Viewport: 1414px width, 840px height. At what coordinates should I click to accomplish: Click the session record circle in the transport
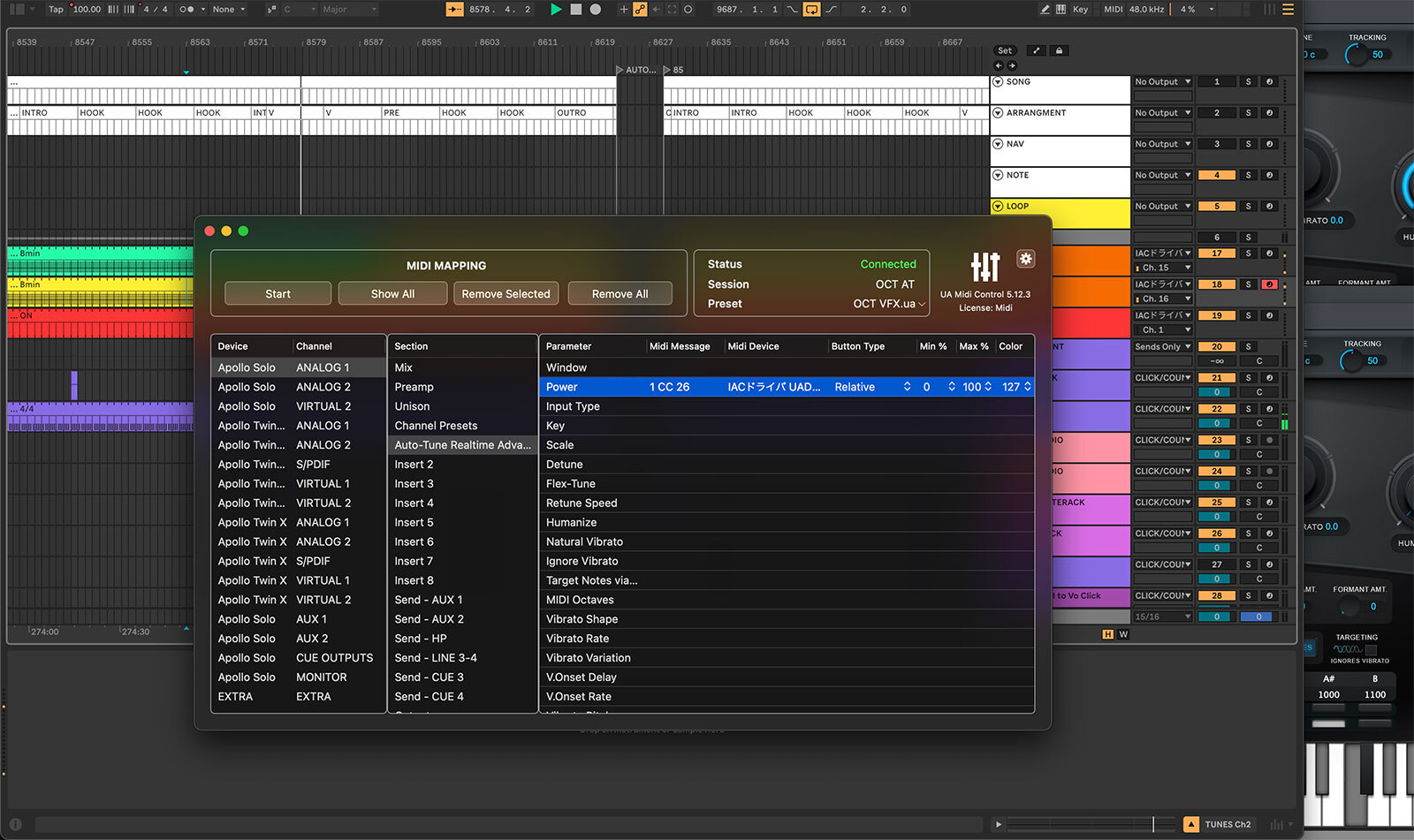(596, 10)
